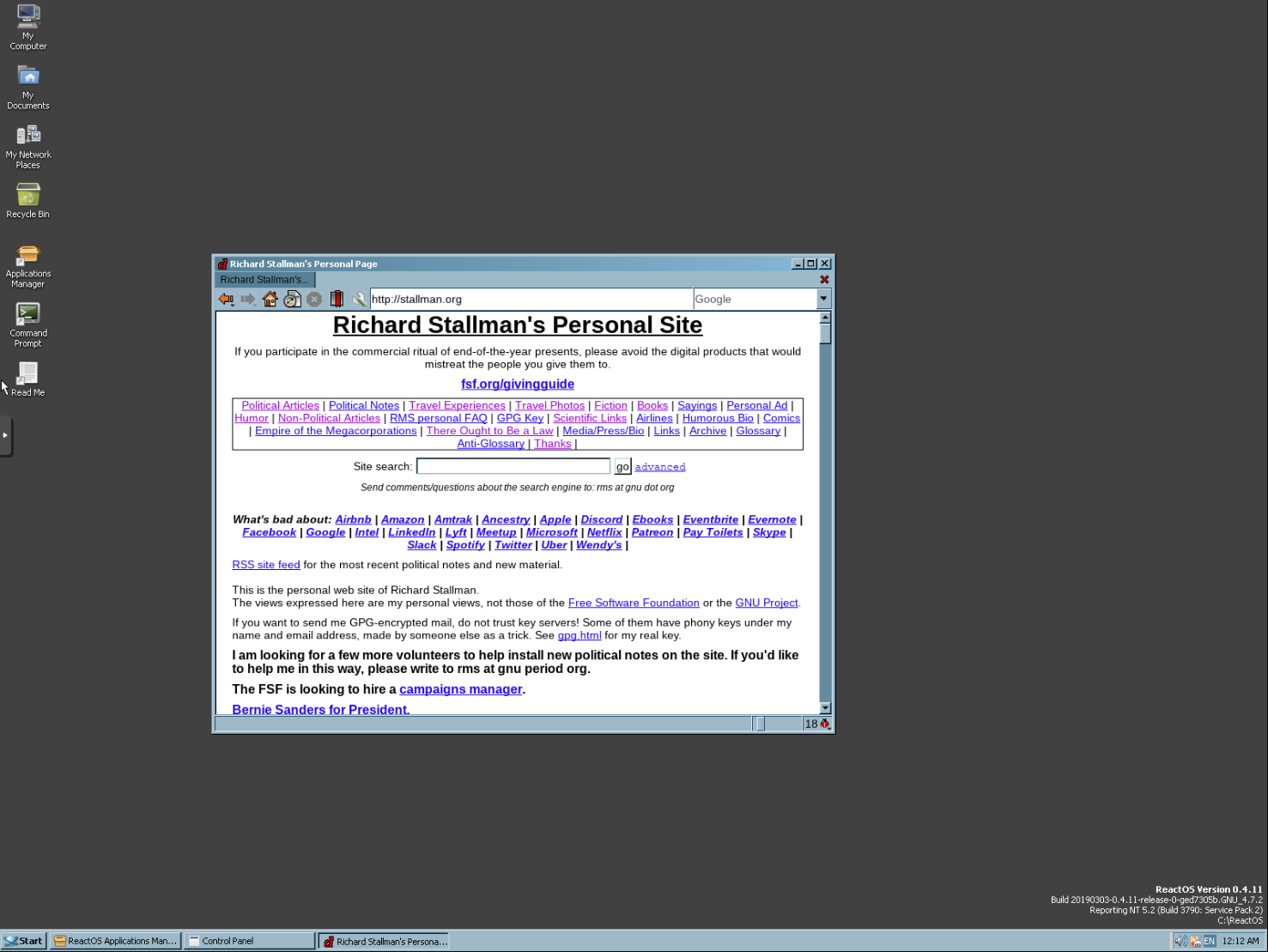Select the Richard Stallman's tab
This screenshot has height=952, width=1268.
coord(264,280)
